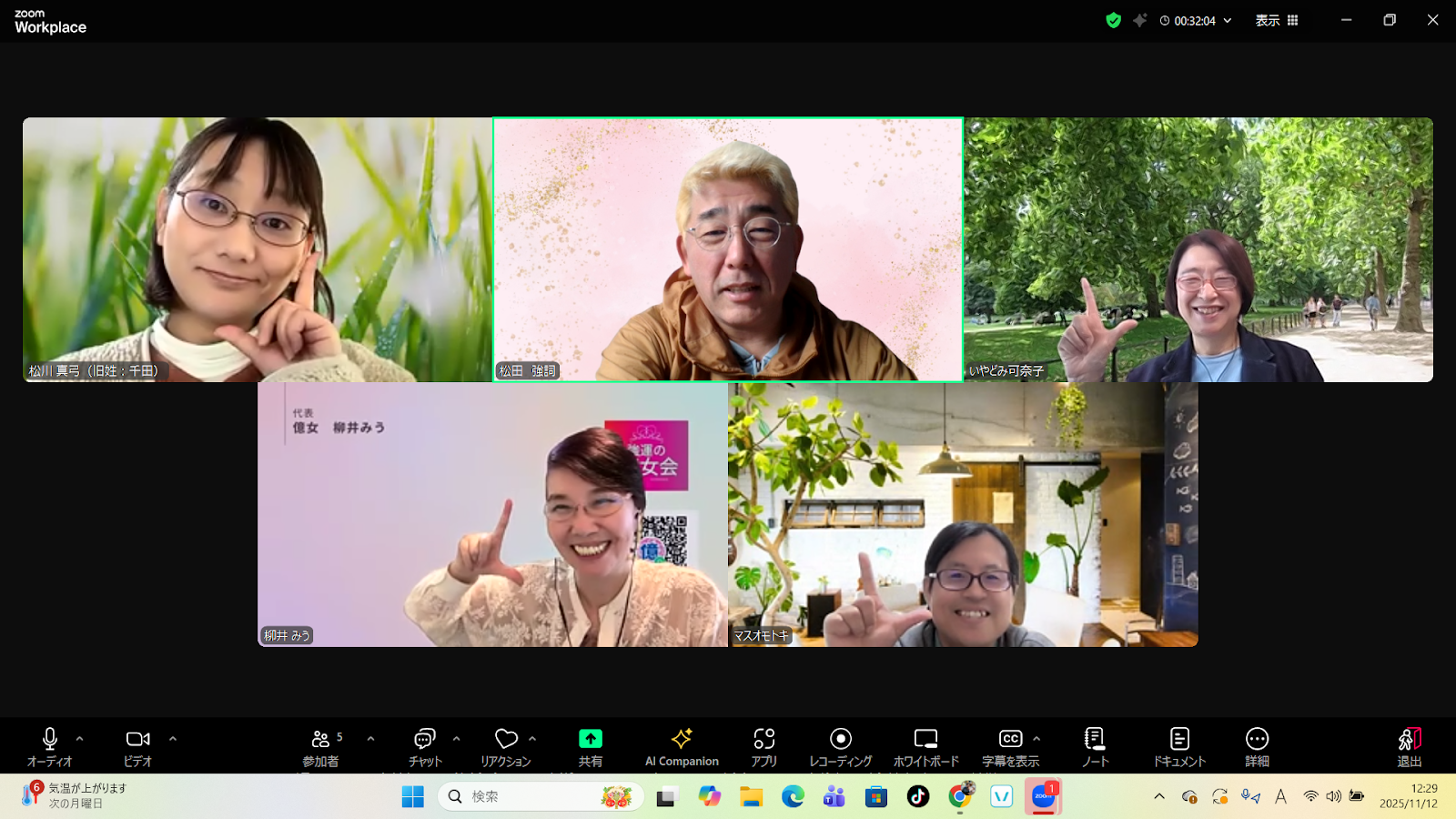Expand the video options arrow
1456x819 pixels.
pyautogui.click(x=173, y=739)
